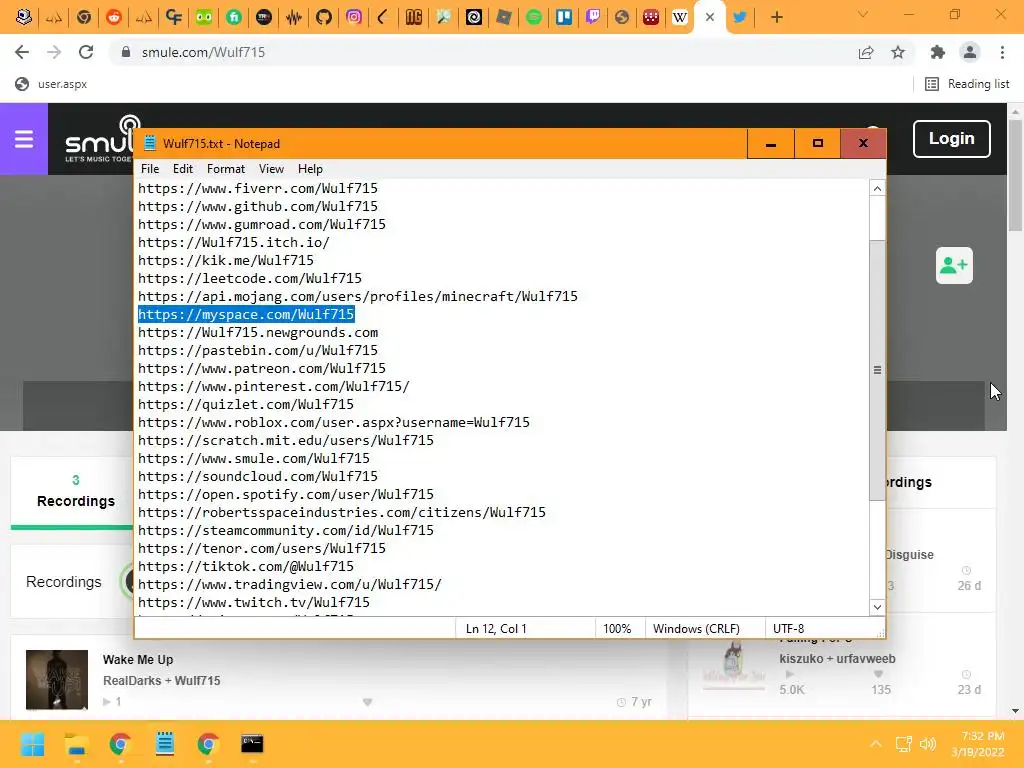Click the Notepad scrollbar up arrow
1024x768 pixels.
coord(877,189)
